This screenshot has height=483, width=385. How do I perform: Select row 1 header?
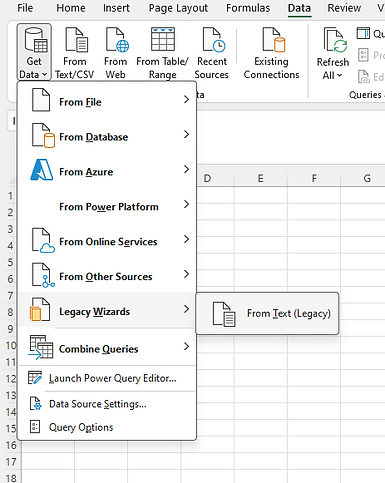(11, 195)
